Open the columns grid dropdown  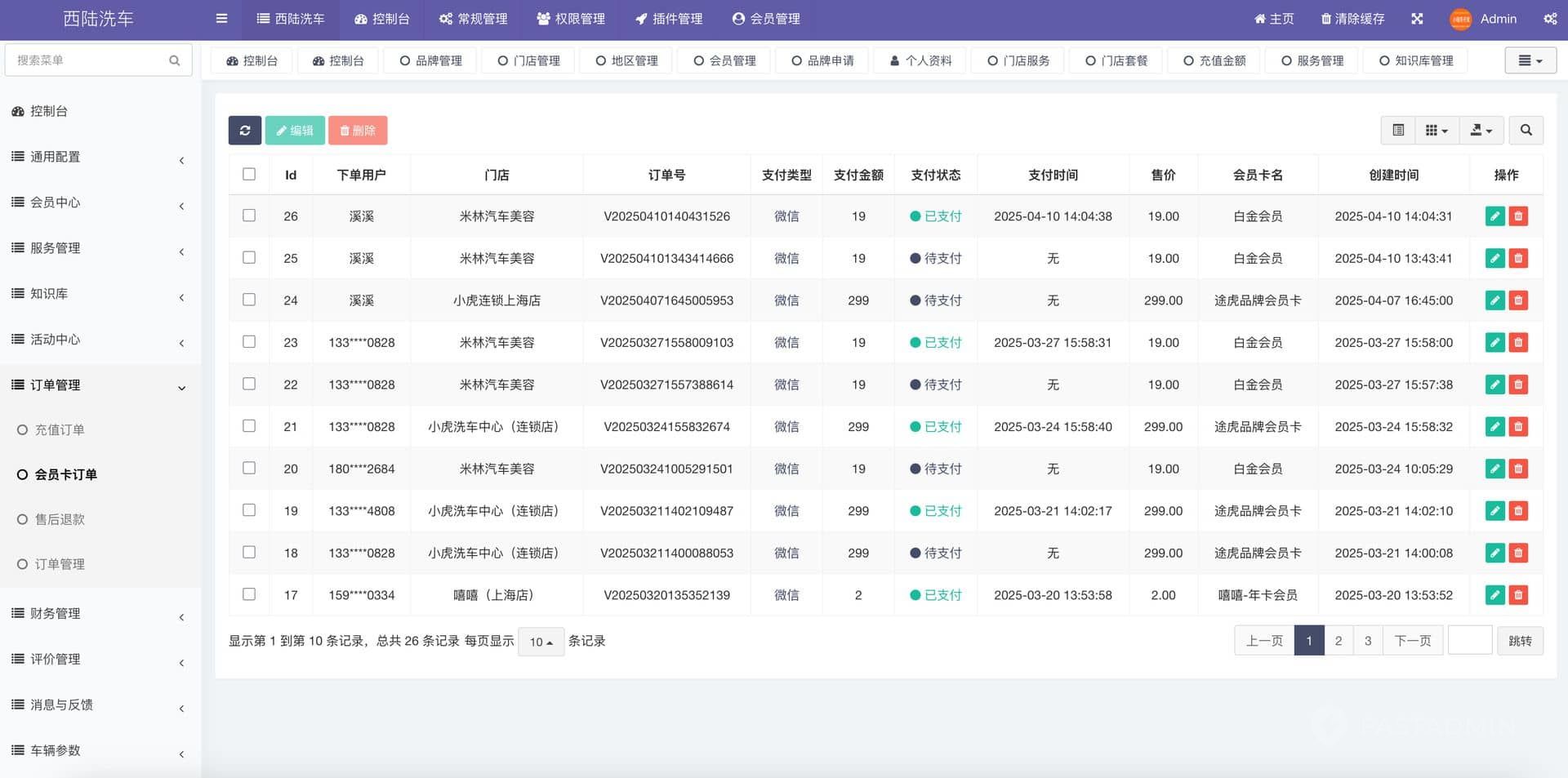point(1437,131)
